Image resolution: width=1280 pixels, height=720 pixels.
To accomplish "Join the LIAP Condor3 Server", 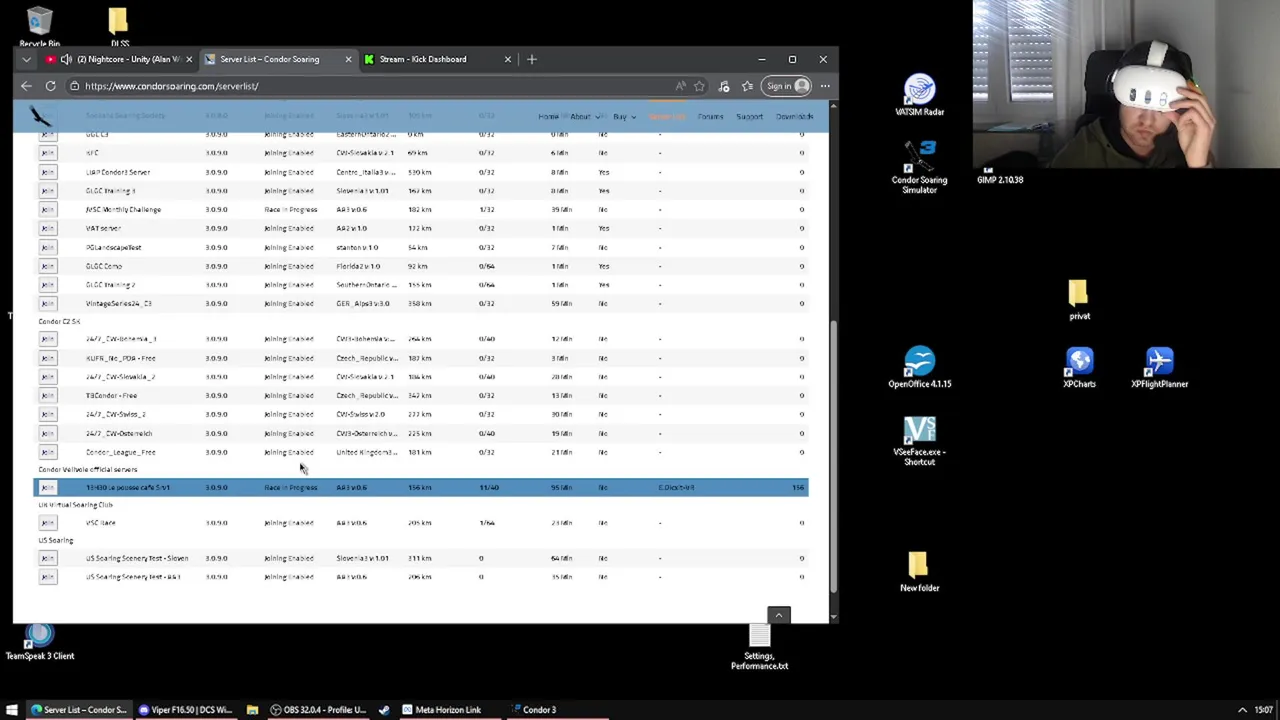I will click(47, 172).
